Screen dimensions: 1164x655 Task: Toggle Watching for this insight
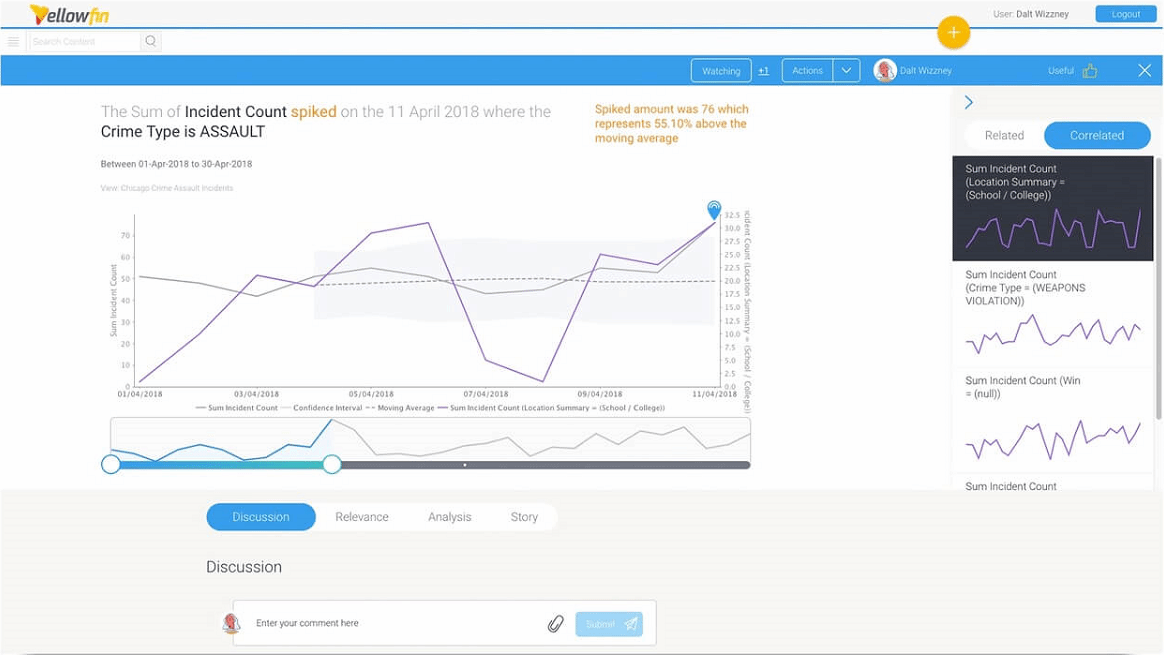pos(721,70)
